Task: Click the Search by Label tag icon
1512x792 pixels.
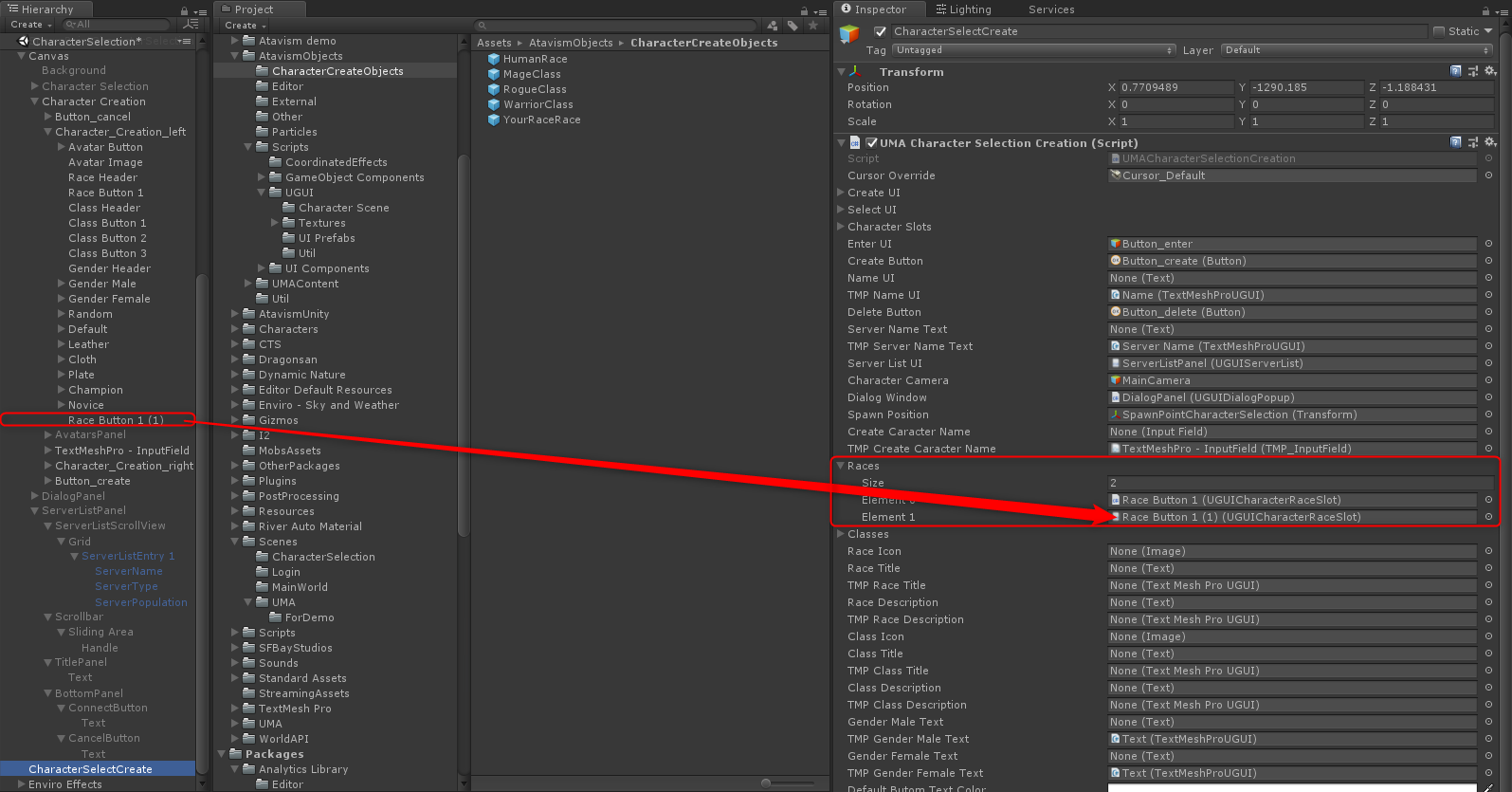Action: click(792, 26)
